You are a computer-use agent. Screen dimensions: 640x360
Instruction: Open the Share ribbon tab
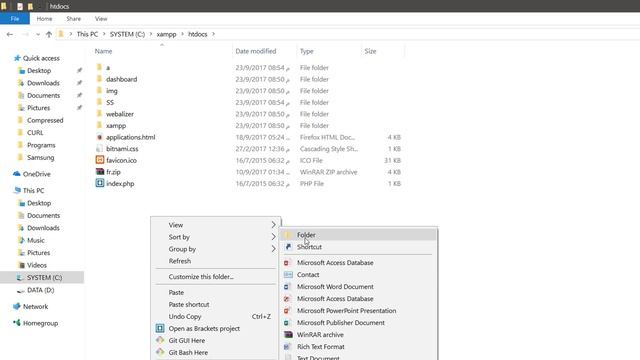coord(73,19)
